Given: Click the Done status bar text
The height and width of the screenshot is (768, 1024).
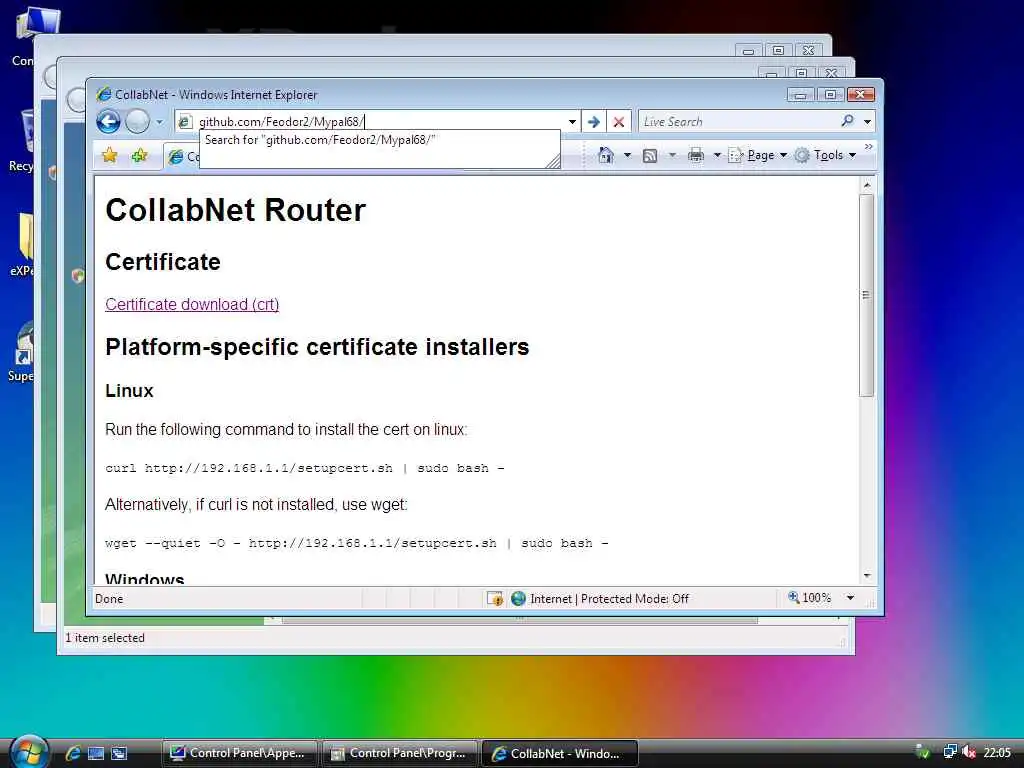Looking at the screenshot, I should 109,599.
